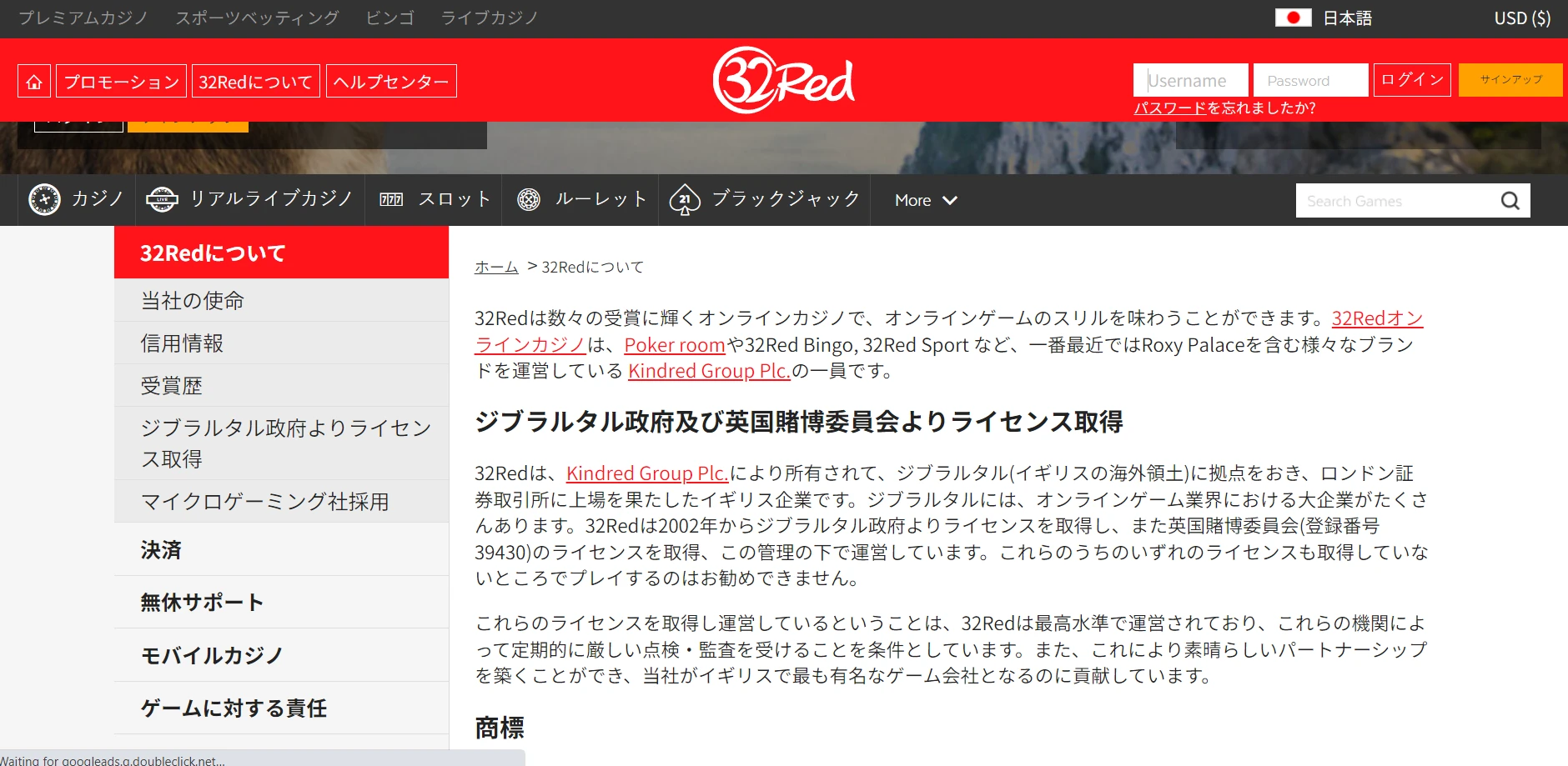Open the リアルライブカジノ live icon
Screen dimensions: 1568x766
tap(162, 200)
